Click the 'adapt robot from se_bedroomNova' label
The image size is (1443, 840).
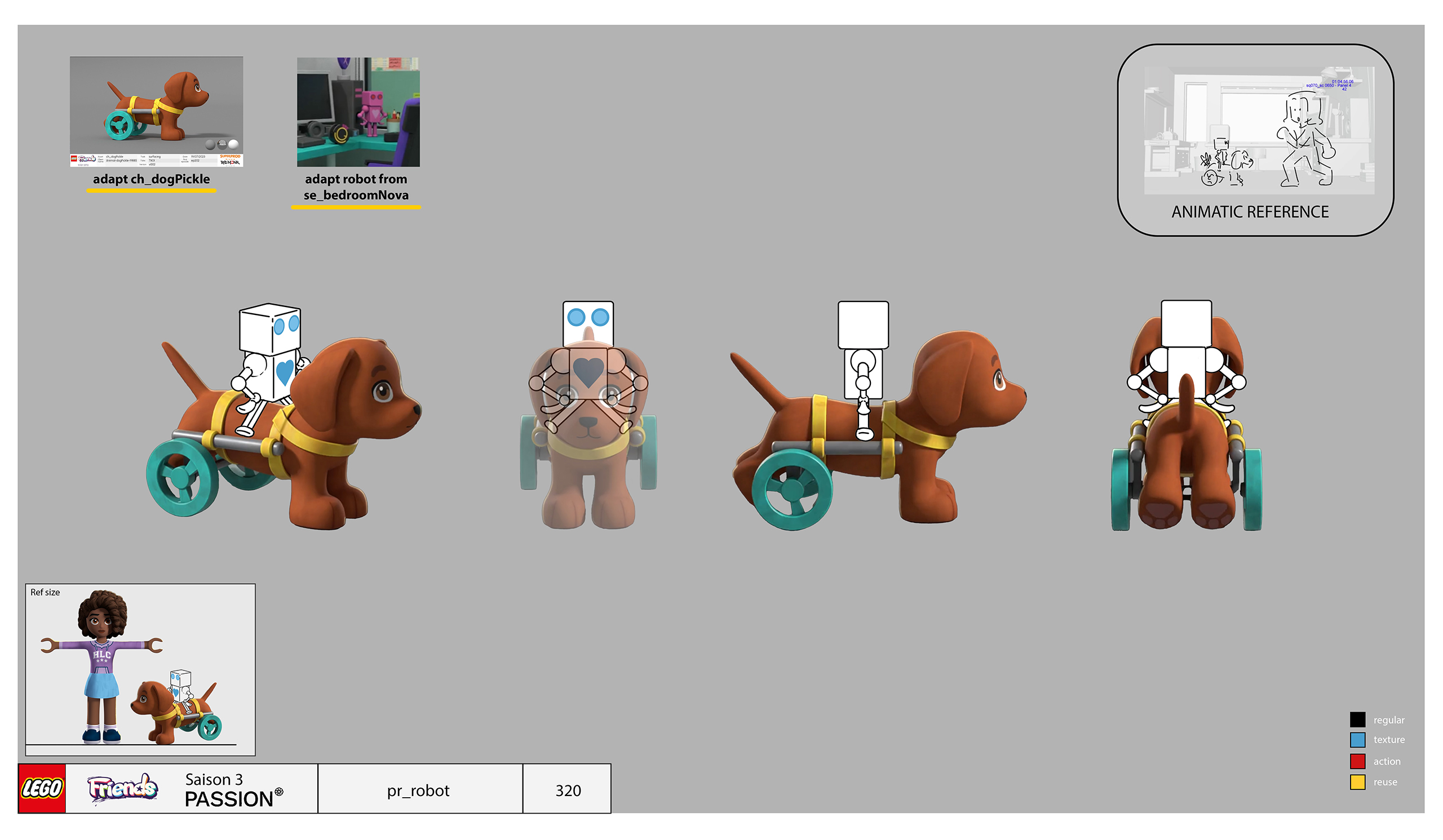356,187
